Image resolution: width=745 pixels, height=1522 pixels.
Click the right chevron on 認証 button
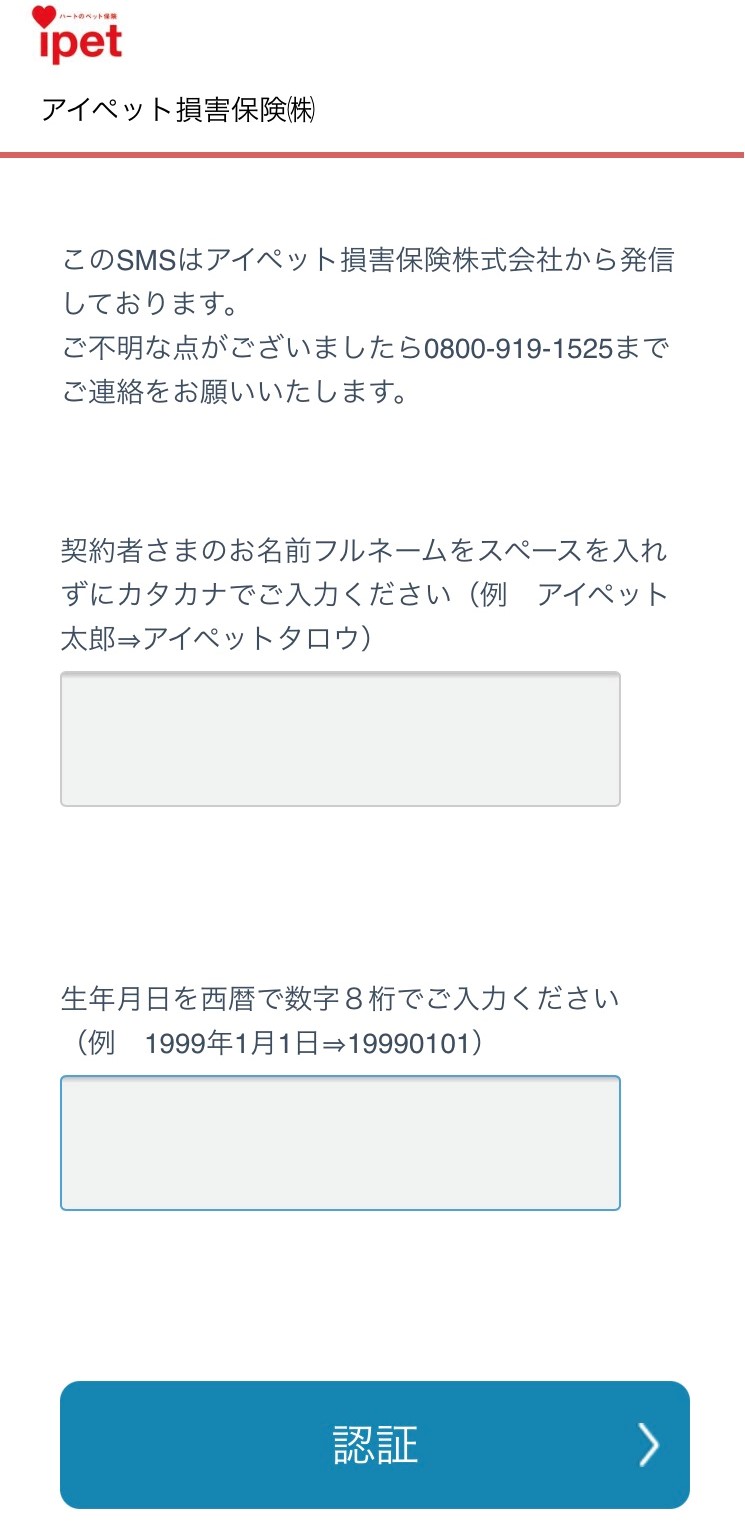[649, 1445]
